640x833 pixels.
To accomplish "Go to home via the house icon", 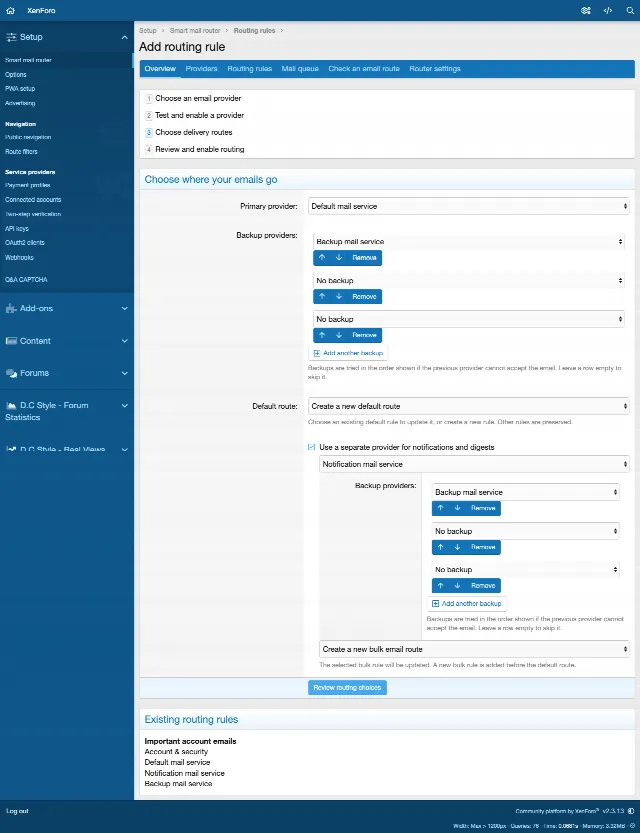I will tap(11, 11).
